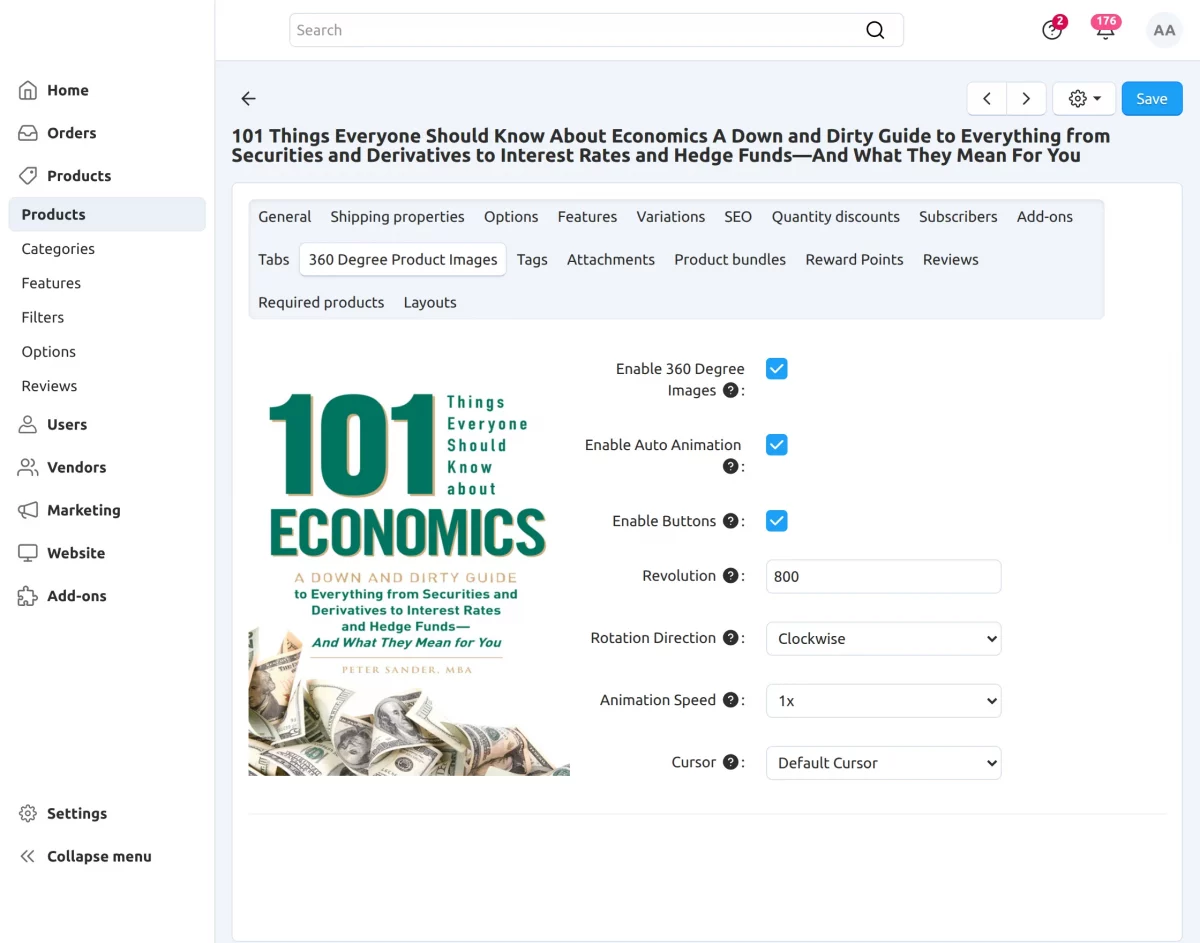Show help tooltip for Animation Speed
The image size is (1200, 943).
click(x=731, y=700)
